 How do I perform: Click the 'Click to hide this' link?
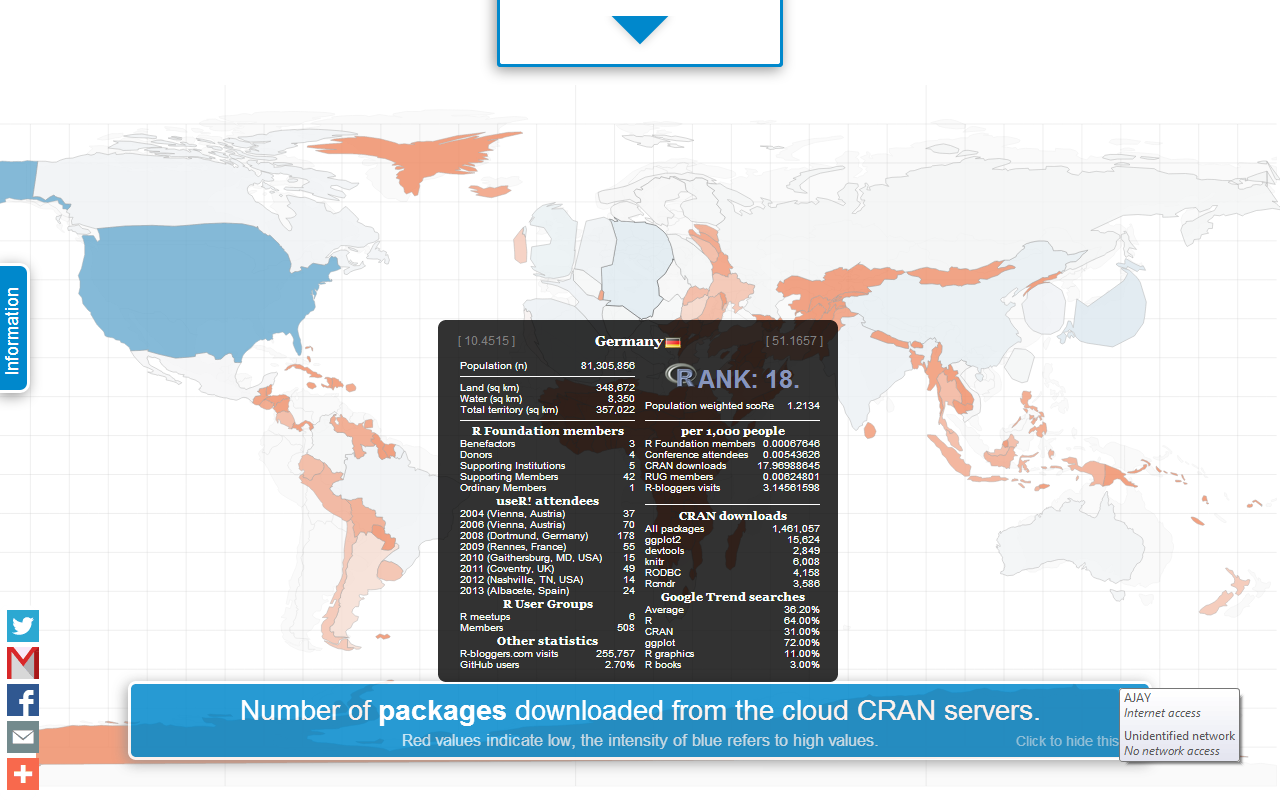click(1067, 741)
